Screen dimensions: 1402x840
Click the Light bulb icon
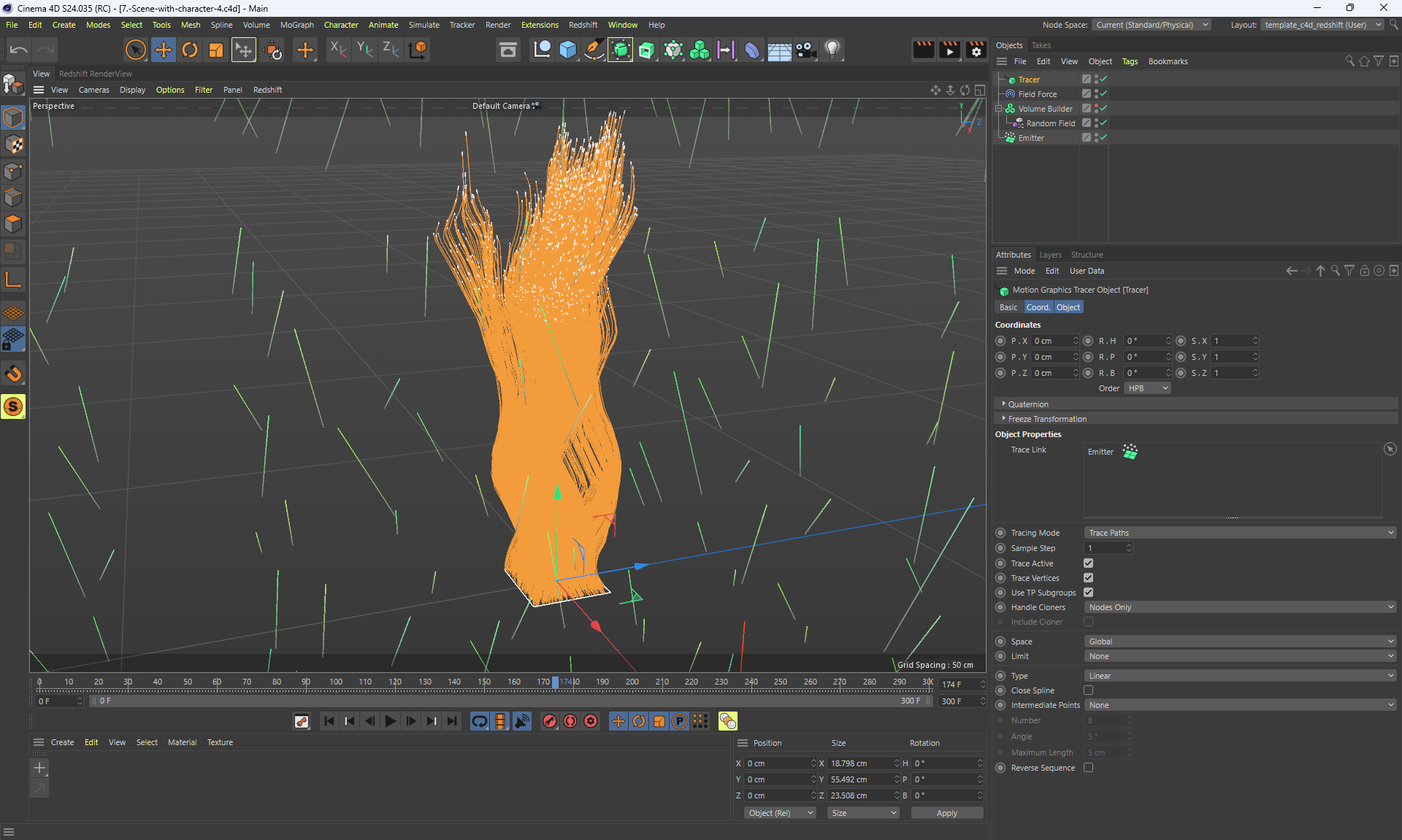tap(832, 50)
